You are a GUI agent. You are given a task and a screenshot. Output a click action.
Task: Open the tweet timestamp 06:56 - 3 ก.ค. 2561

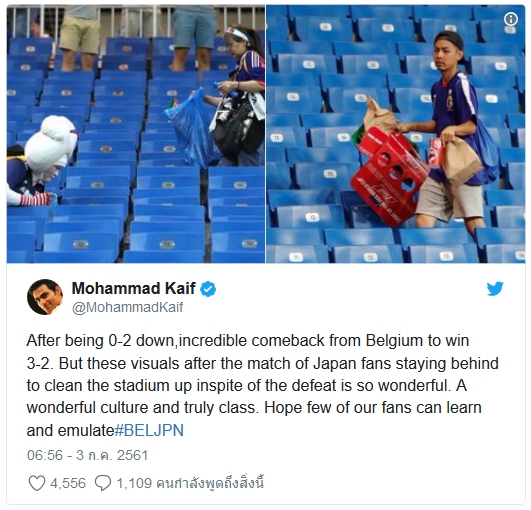[x=87, y=455]
